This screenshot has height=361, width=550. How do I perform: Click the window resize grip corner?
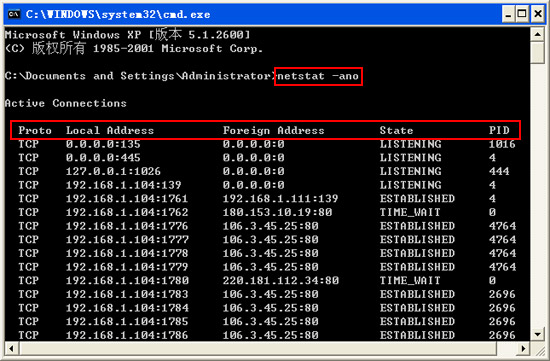tap(538, 349)
